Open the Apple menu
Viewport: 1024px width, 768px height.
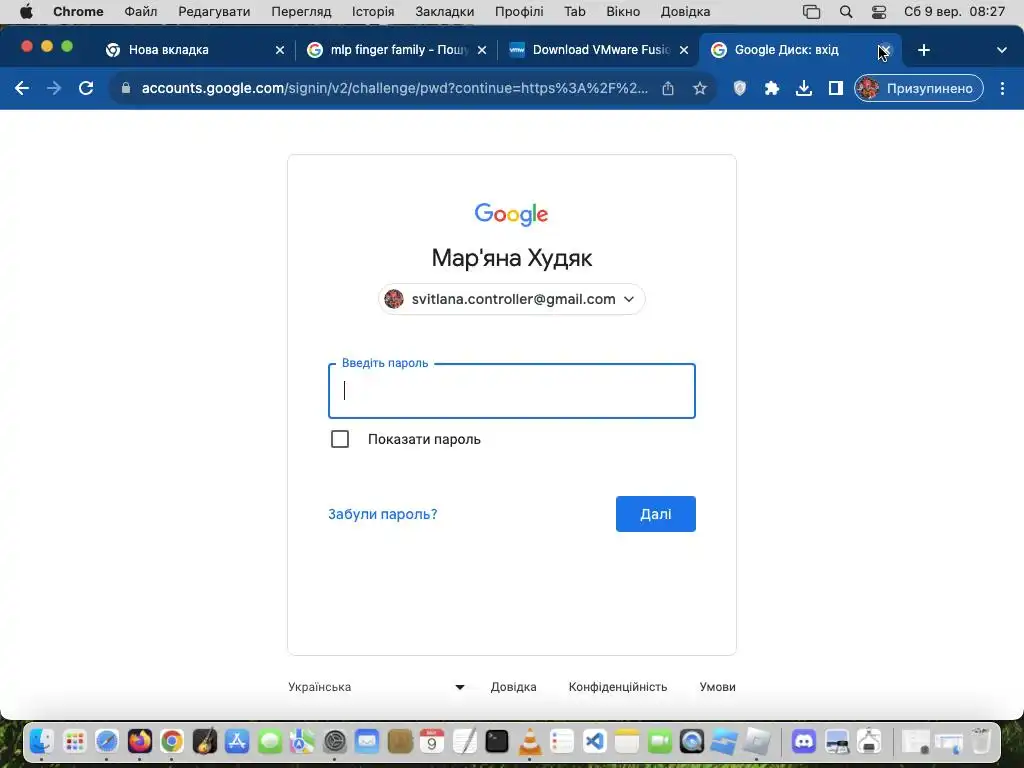(26, 12)
